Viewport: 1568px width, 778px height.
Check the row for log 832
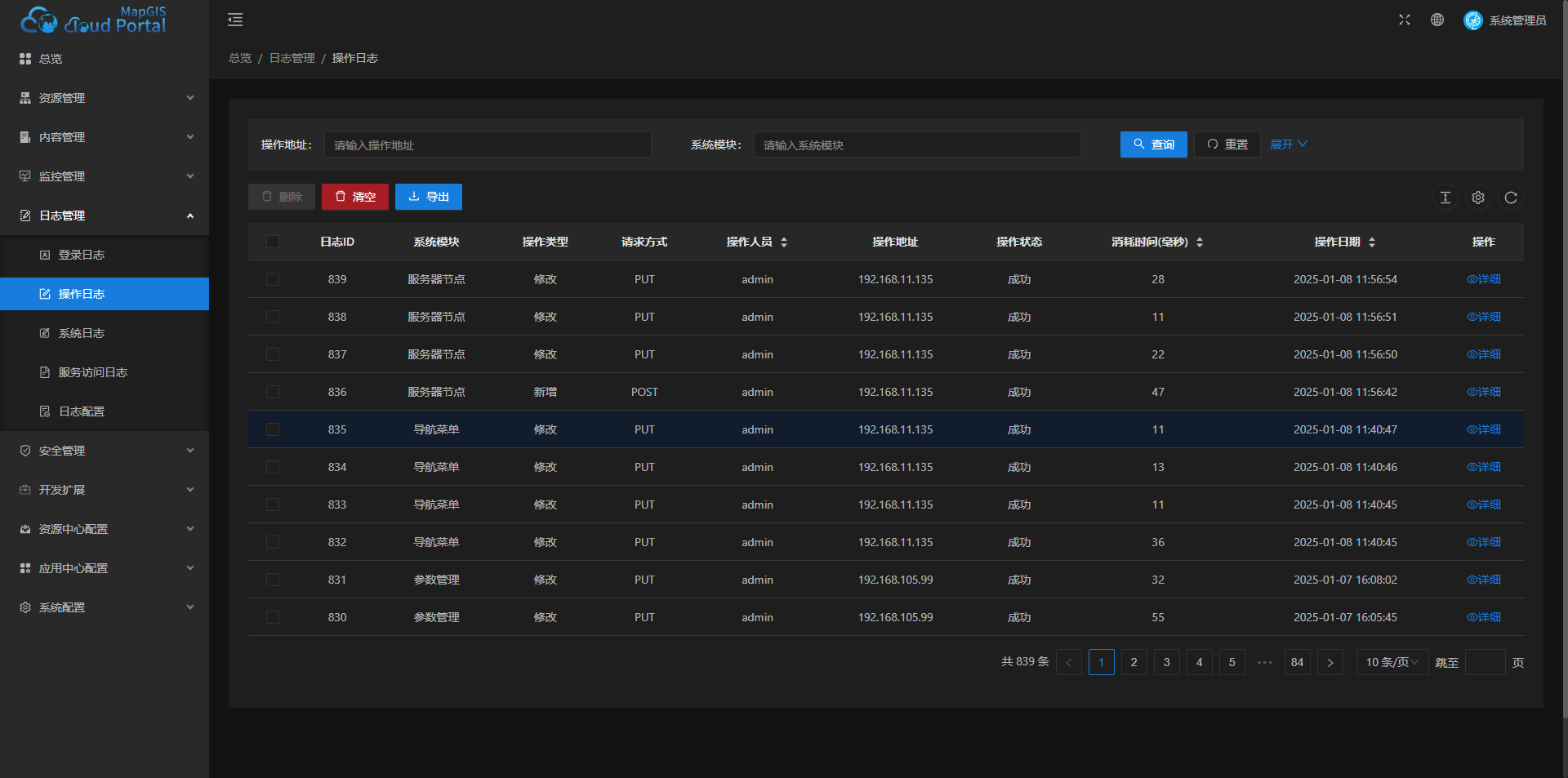click(x=273, y=542)
